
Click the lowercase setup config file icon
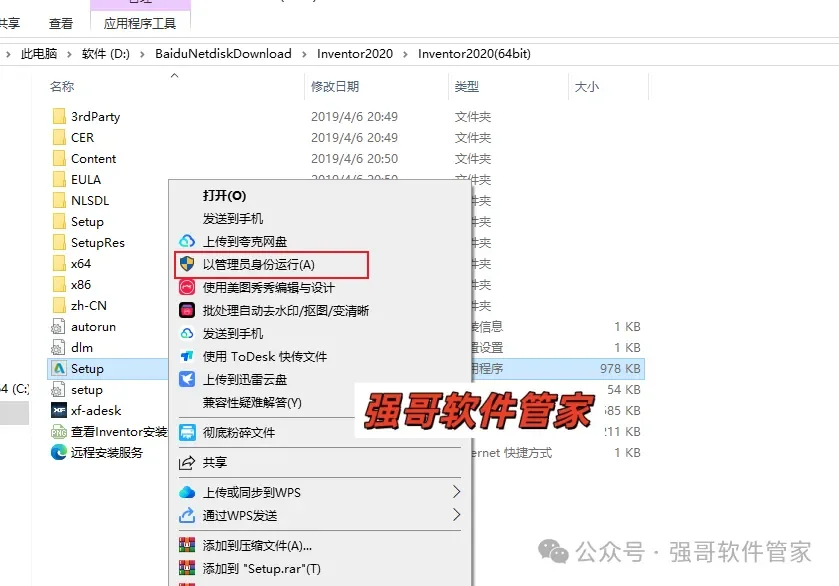point(58,390)
